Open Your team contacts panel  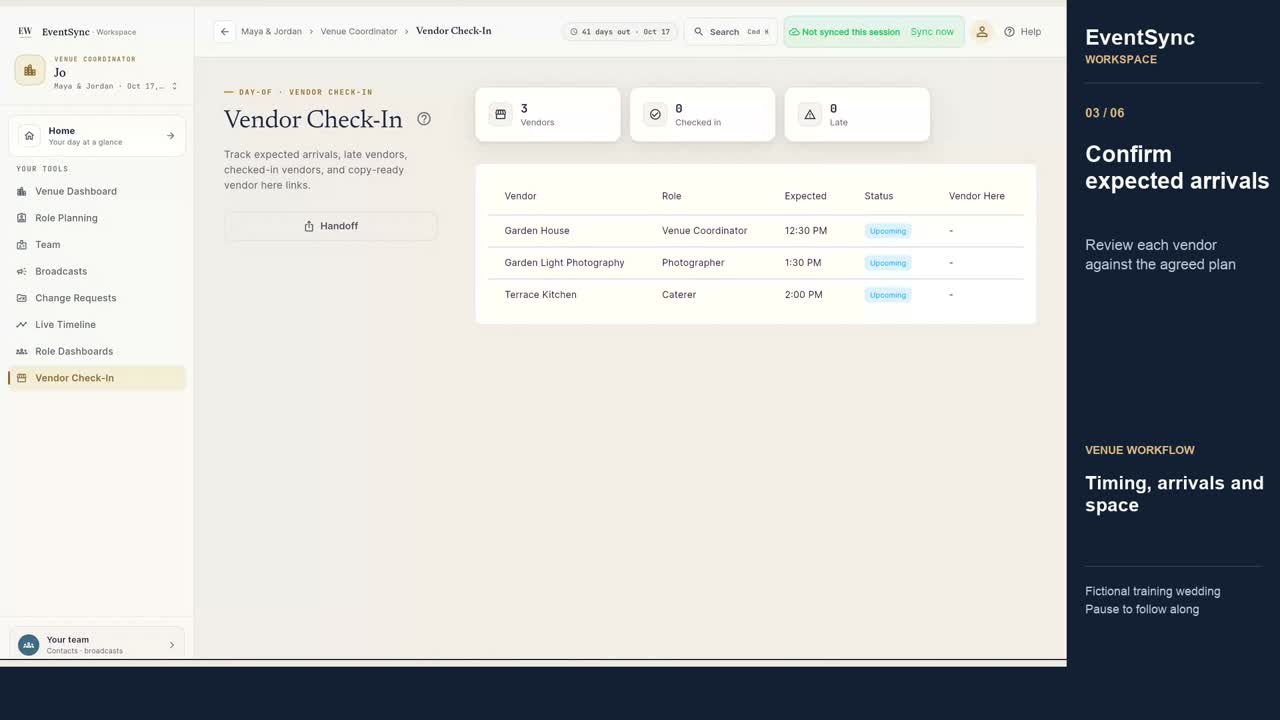(x=97, y=645)
